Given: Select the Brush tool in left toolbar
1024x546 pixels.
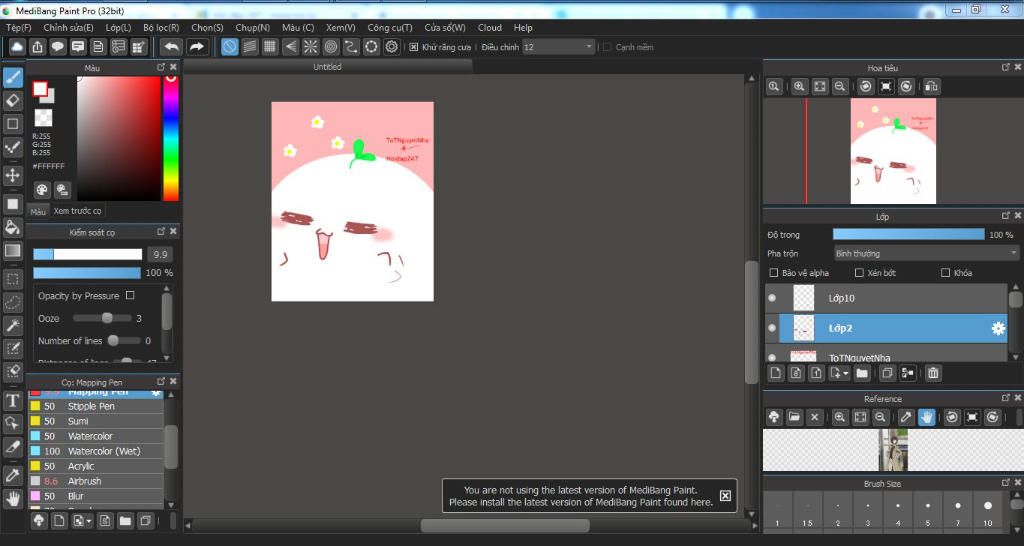Looking at the screenshot, I should point(12,77).
